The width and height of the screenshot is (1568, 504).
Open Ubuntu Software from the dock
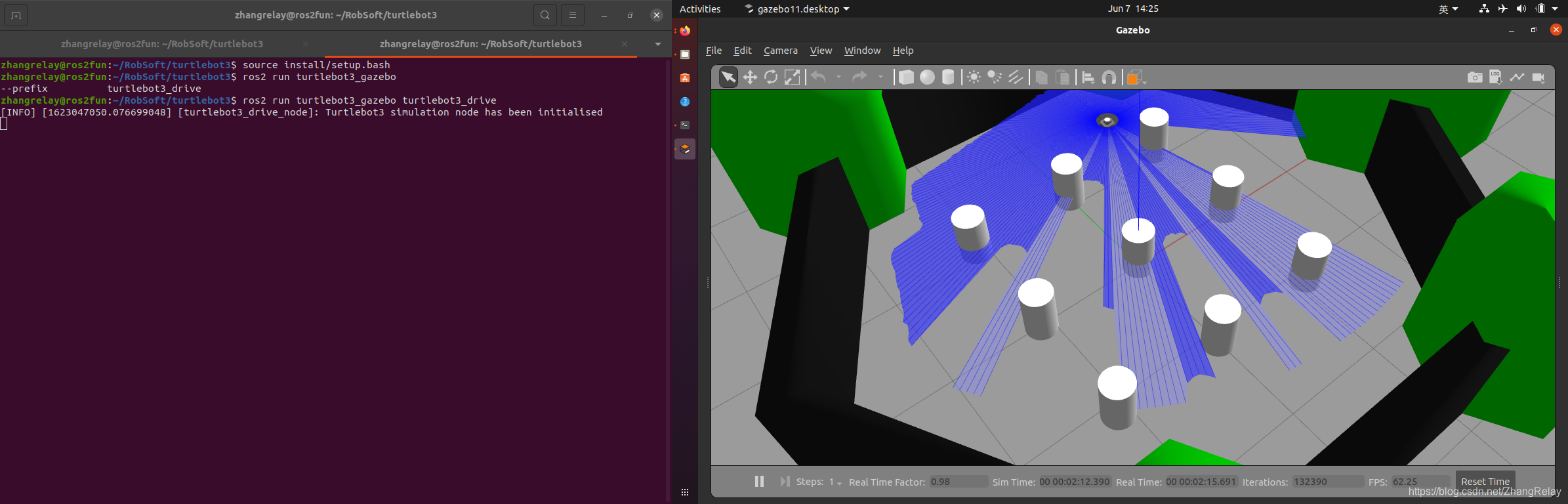pyautogui.click(x=685, y=78)
